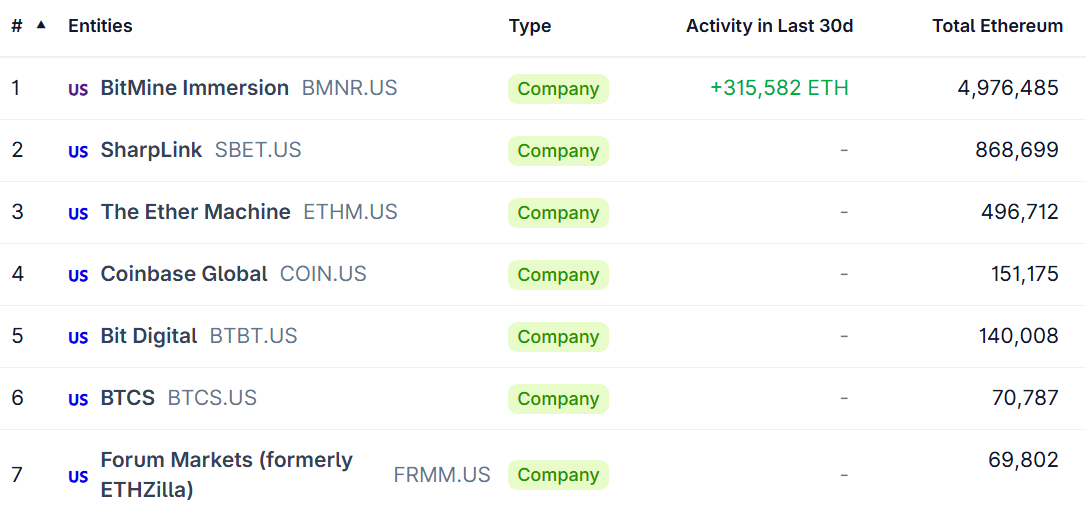1086x514 pixels.
Task: Click US flag icon beside BTCS
Action: (x=78, y=400)
